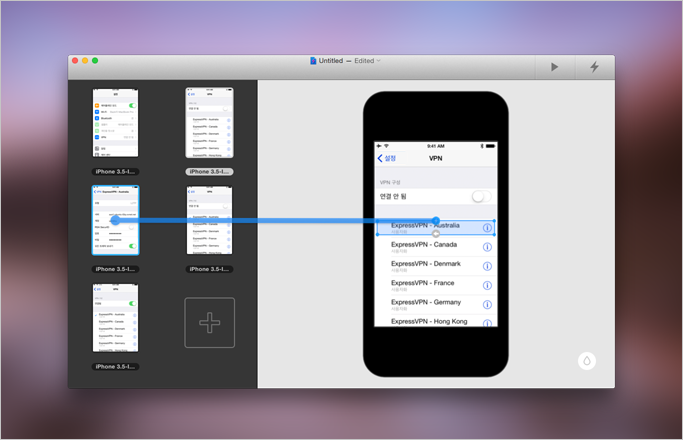Select the first settings screen thumbnail
This screenshot has height=440, width=683.
pos(115,122)
